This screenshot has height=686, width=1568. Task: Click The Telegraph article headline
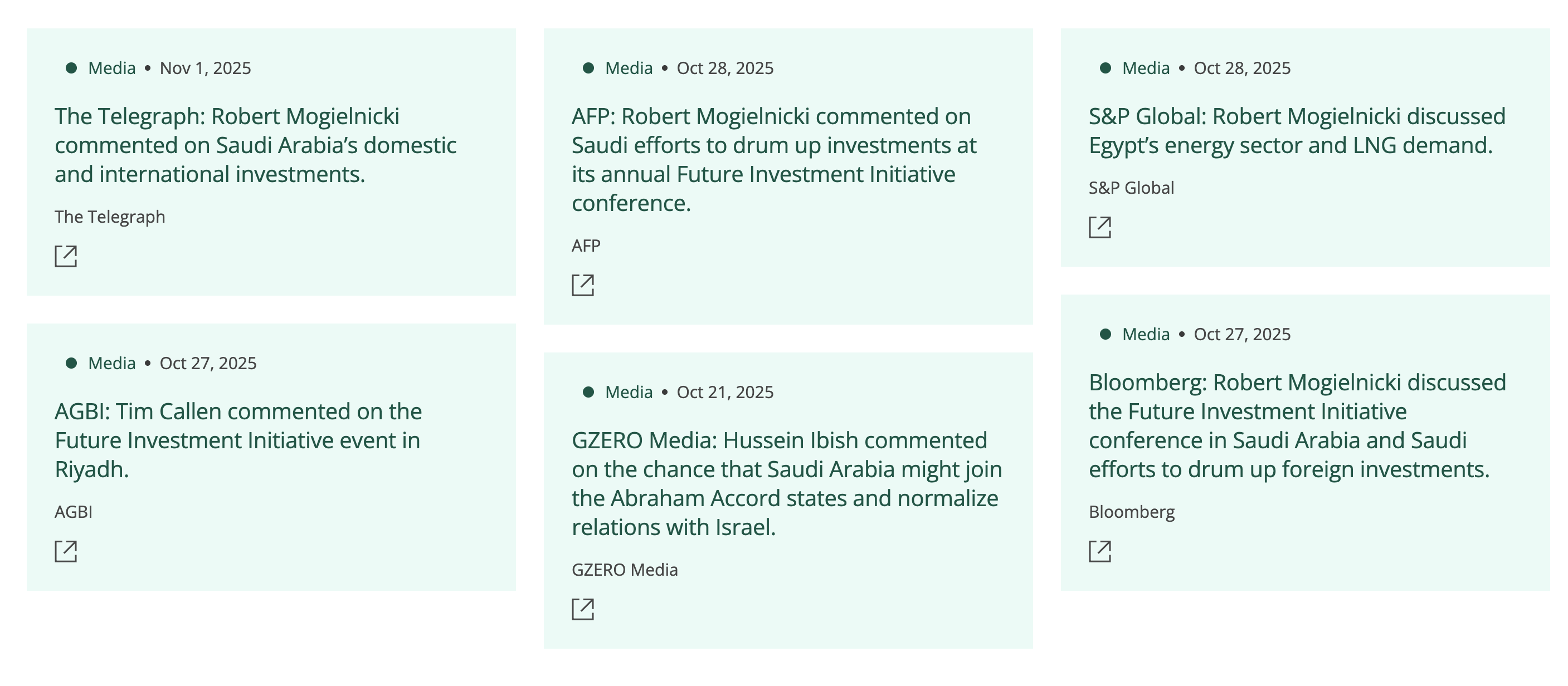pos(255,145)
